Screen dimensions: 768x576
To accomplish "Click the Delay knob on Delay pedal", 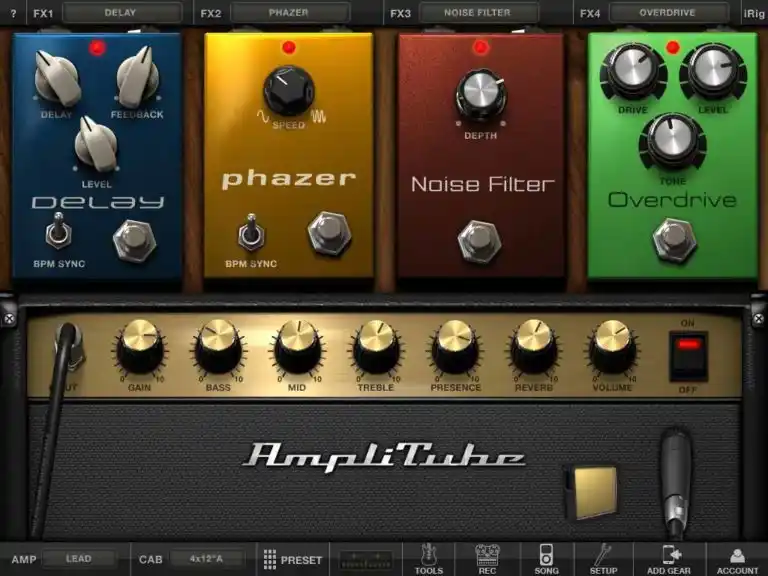I will (x=57, y=79).
